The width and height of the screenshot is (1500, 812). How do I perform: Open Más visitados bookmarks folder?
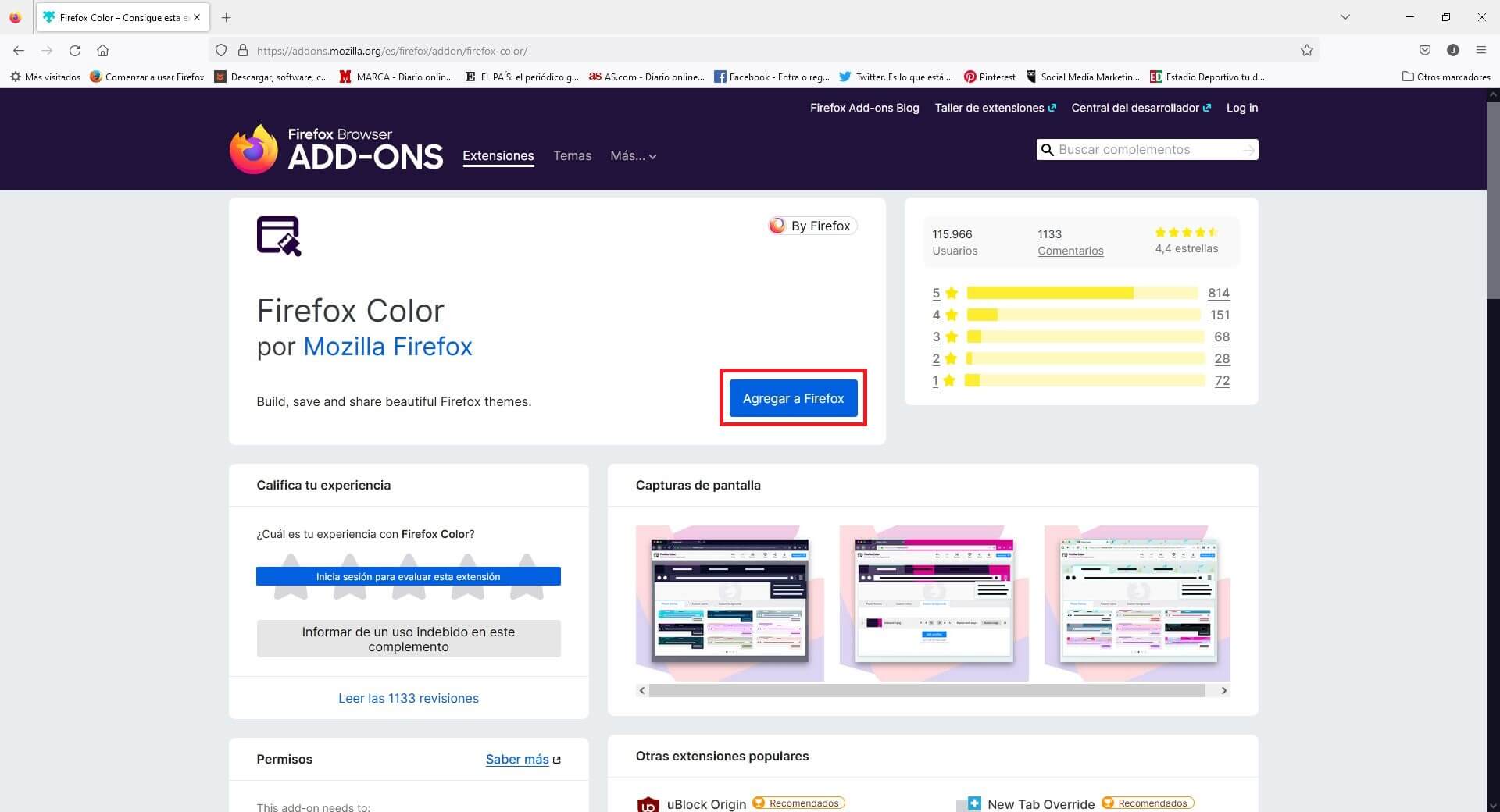click(x=45, y=77)
